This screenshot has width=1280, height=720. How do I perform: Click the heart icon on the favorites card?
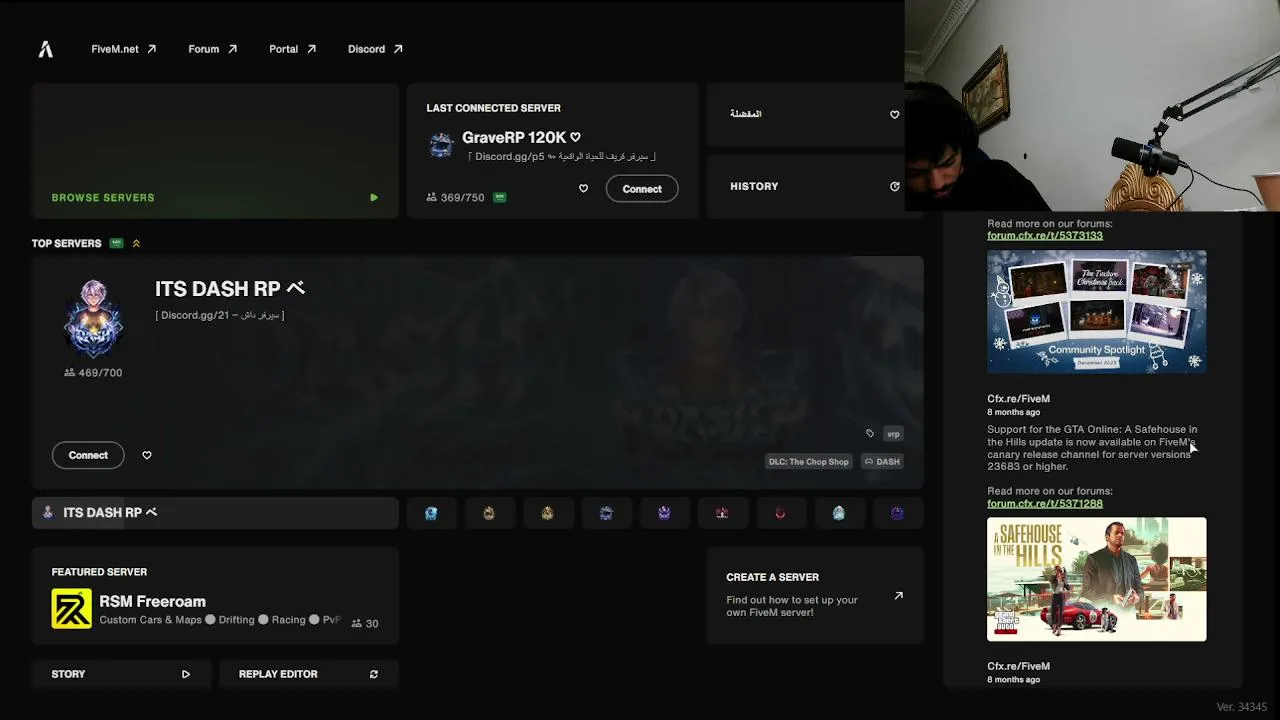(894, 114)
